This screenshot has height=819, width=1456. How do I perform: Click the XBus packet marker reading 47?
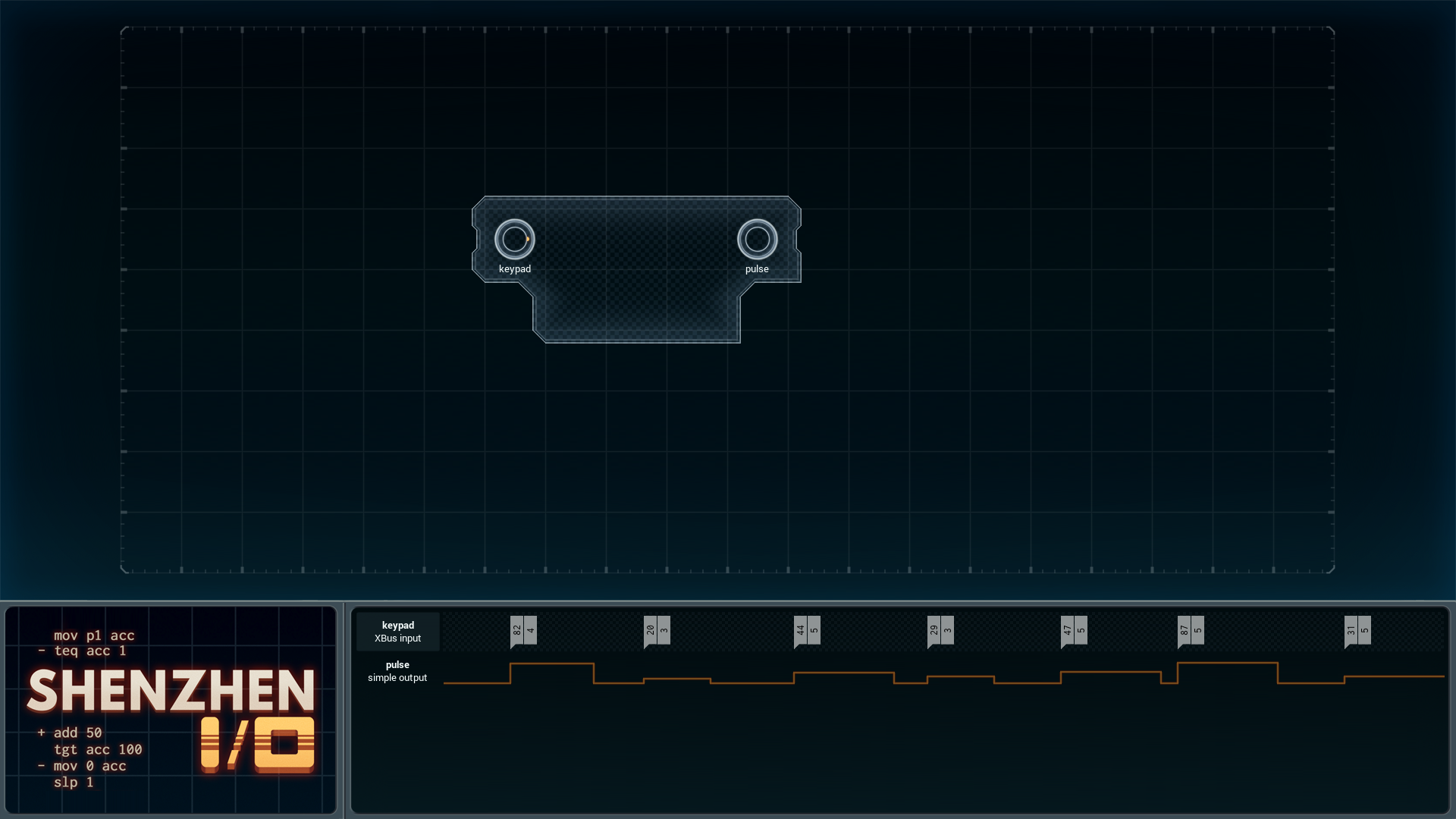coord(1068,631)
